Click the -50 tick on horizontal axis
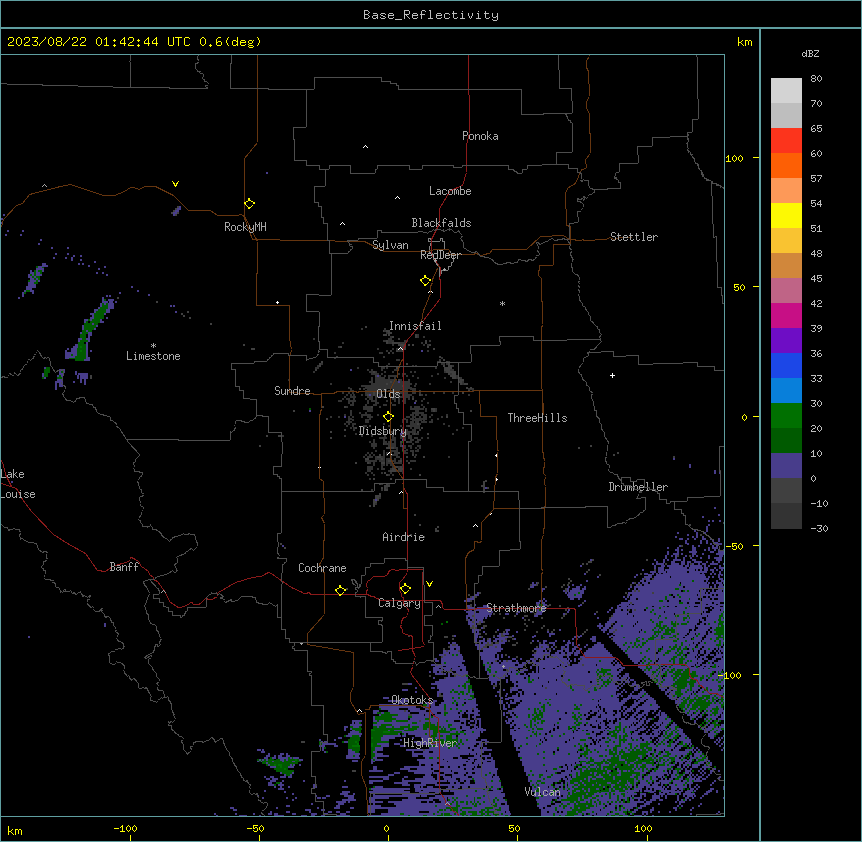The height and width of the screenshot is (842, 862). [255, 828]
